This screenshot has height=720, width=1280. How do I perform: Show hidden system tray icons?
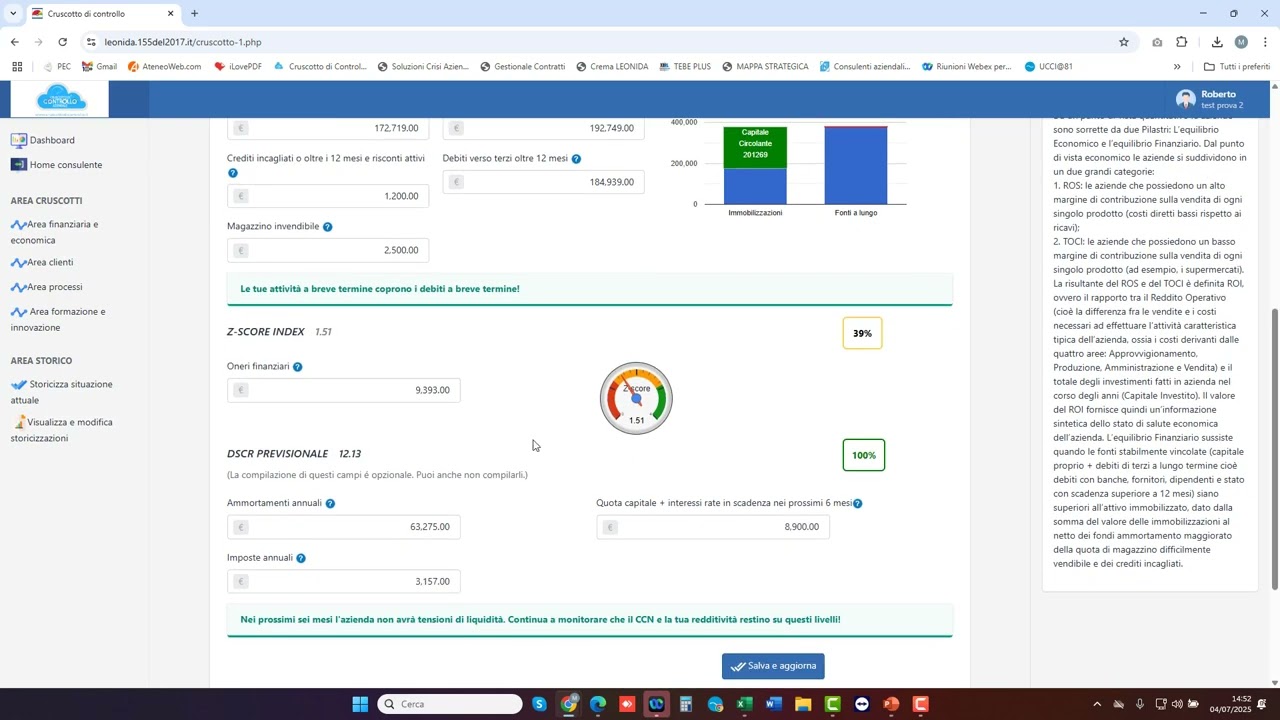[x=1097, y=704]
